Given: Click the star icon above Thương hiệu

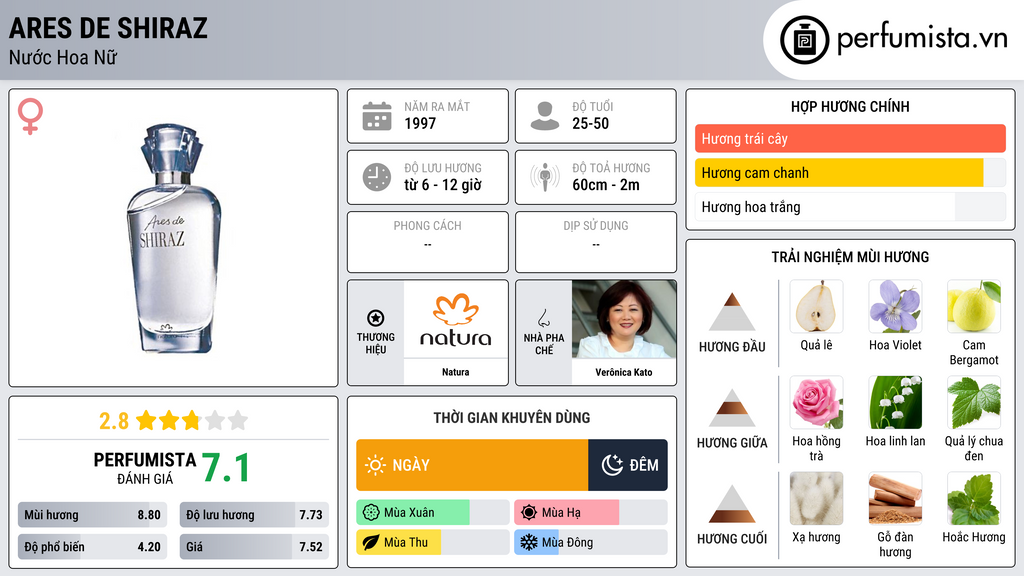Looking at the screenshot, I should pos(376,318).
